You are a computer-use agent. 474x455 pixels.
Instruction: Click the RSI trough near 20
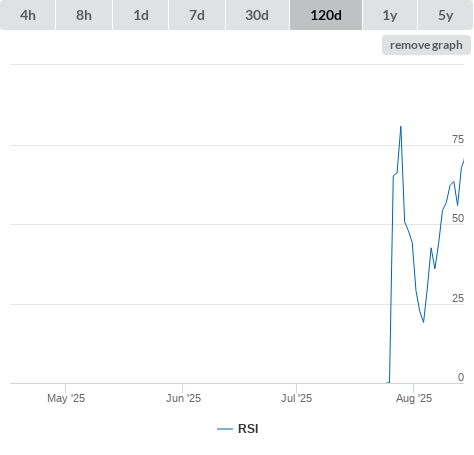[x=423, y=322]
